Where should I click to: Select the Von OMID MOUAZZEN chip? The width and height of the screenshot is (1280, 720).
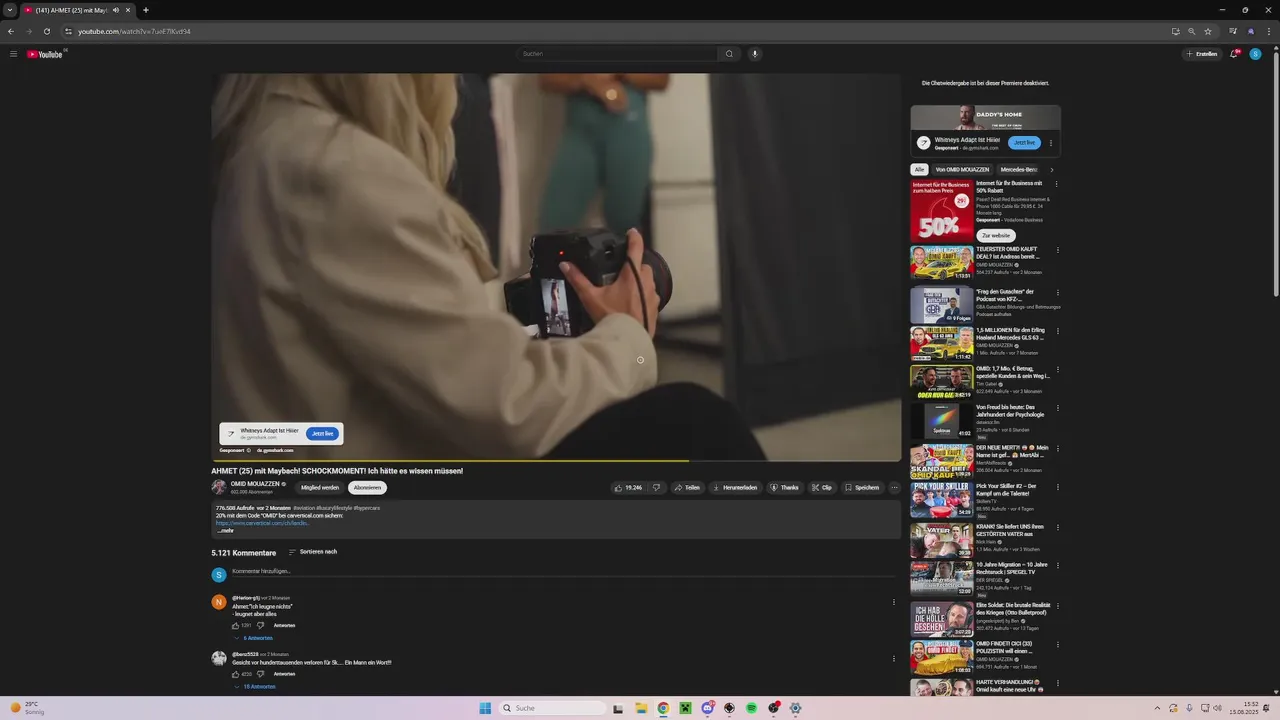click(962, 170)
